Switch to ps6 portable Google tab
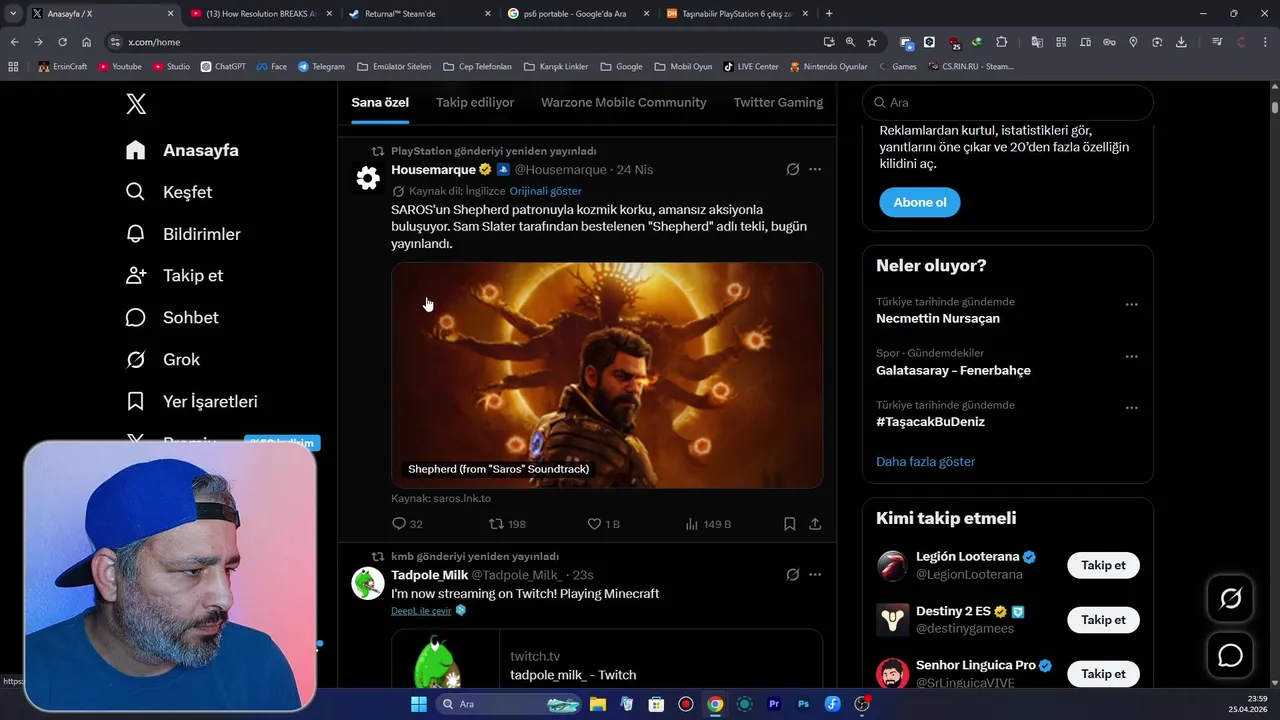1280x720 pixels. [575, 13]
